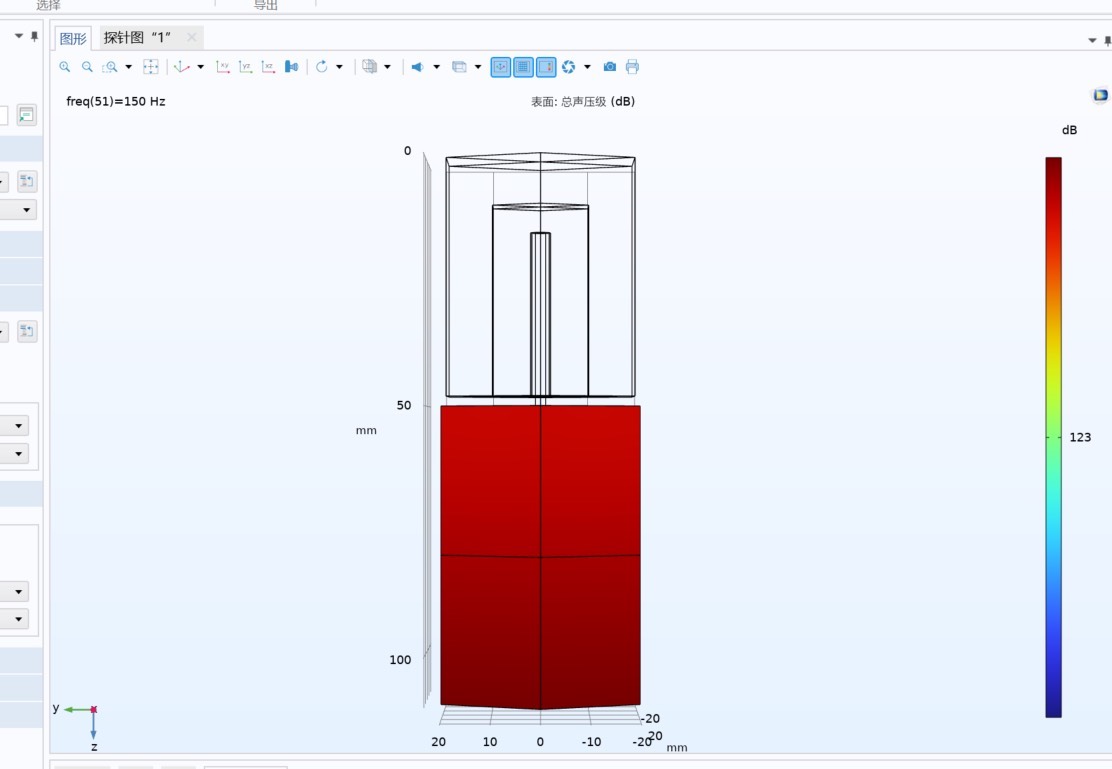Switch to the YZ plane view
1112x769 pixels.
[245, 67]
